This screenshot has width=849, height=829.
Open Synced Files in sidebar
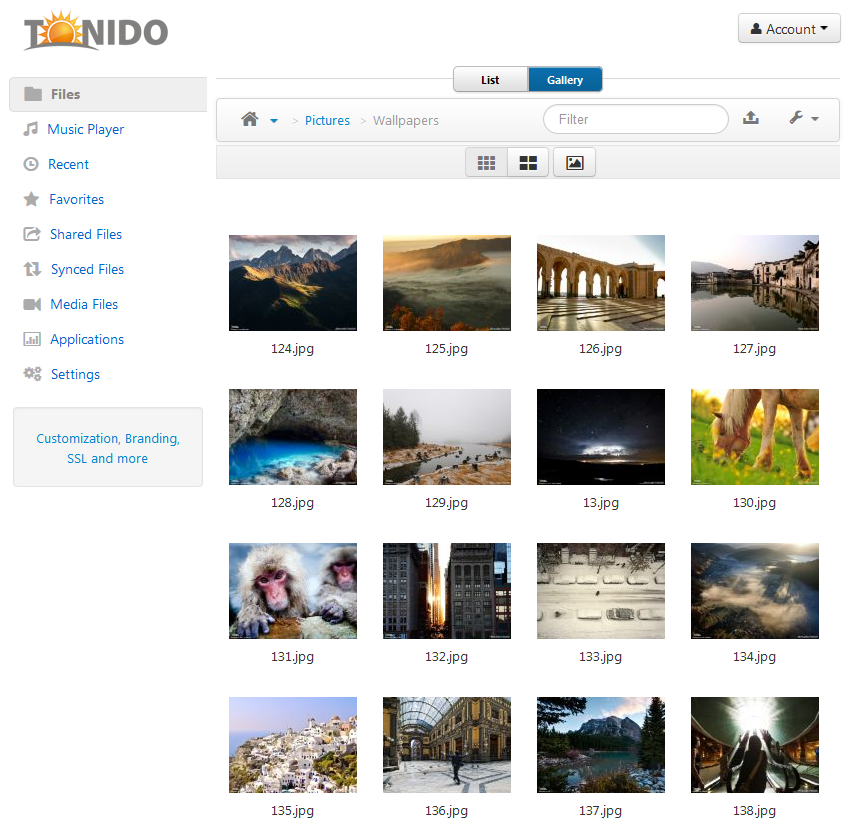[87, 269]
